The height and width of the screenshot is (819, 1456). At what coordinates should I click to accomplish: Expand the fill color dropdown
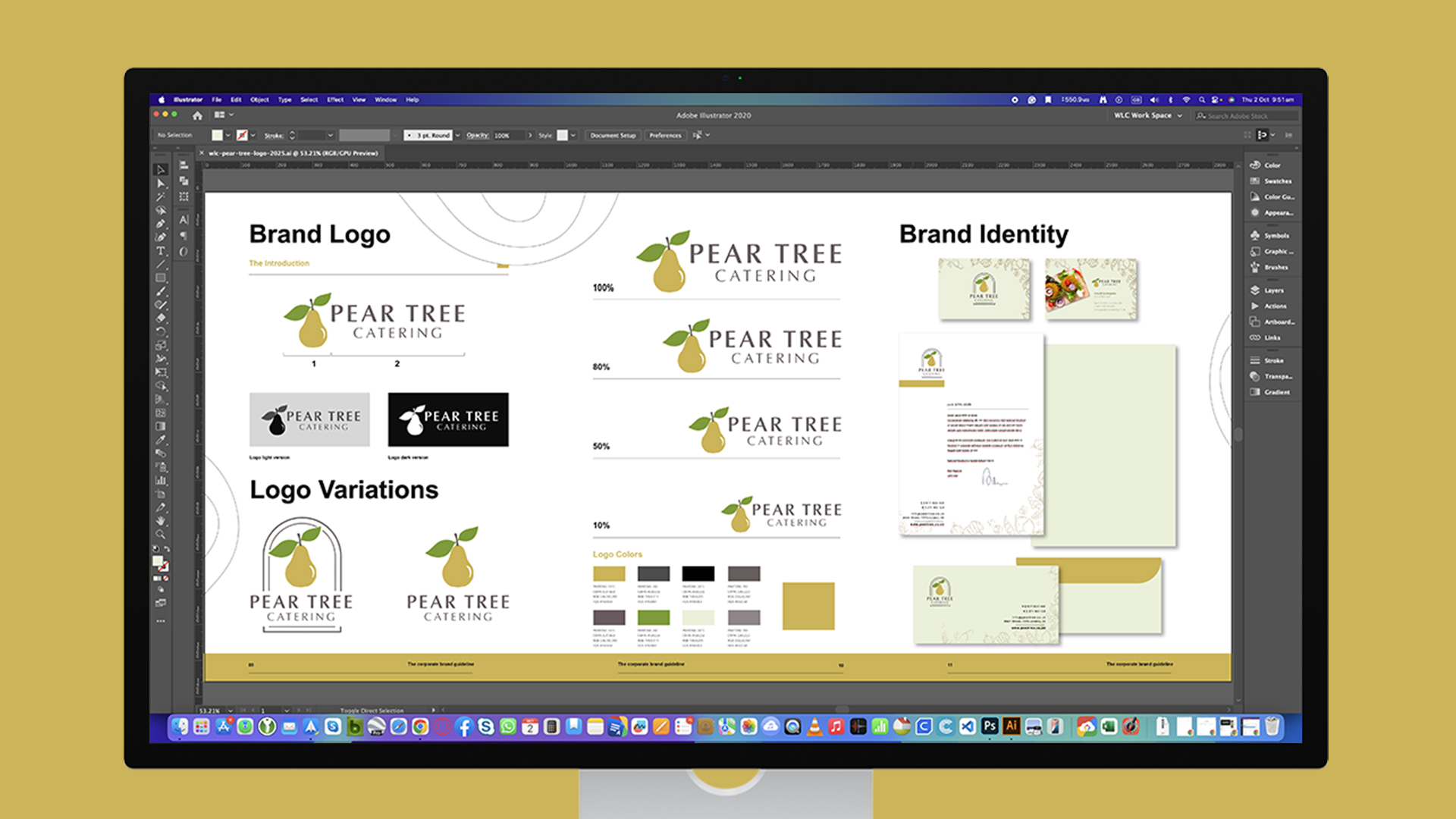pos(228,135)
